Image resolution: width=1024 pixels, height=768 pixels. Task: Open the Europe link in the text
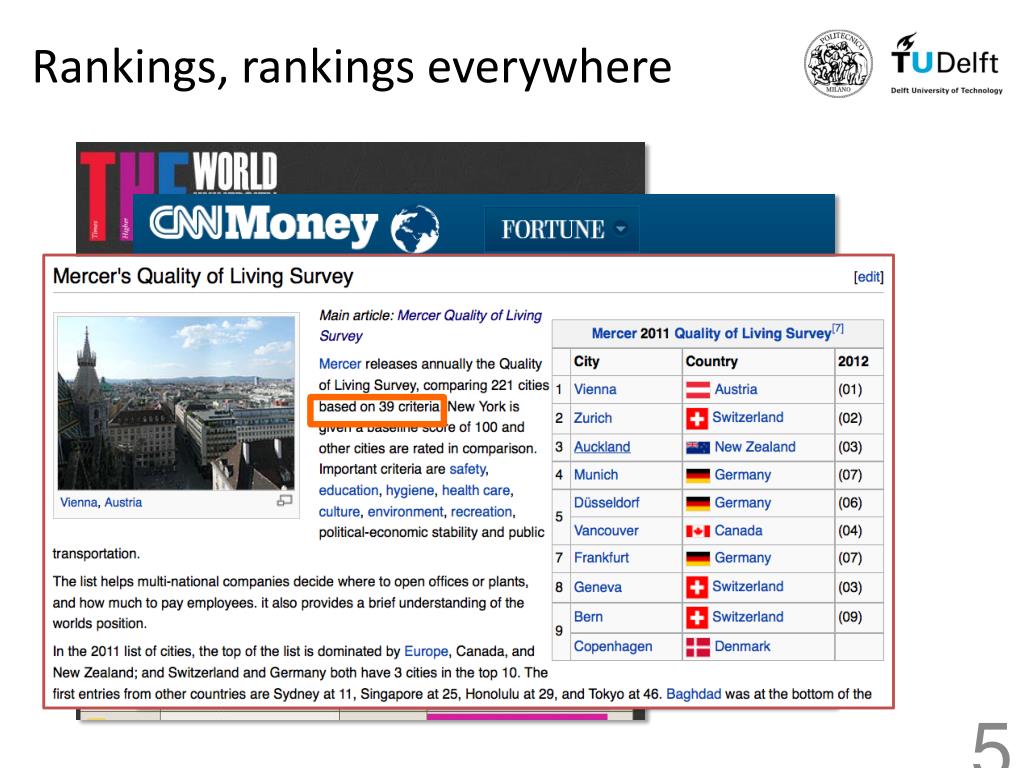pos(426,651)
